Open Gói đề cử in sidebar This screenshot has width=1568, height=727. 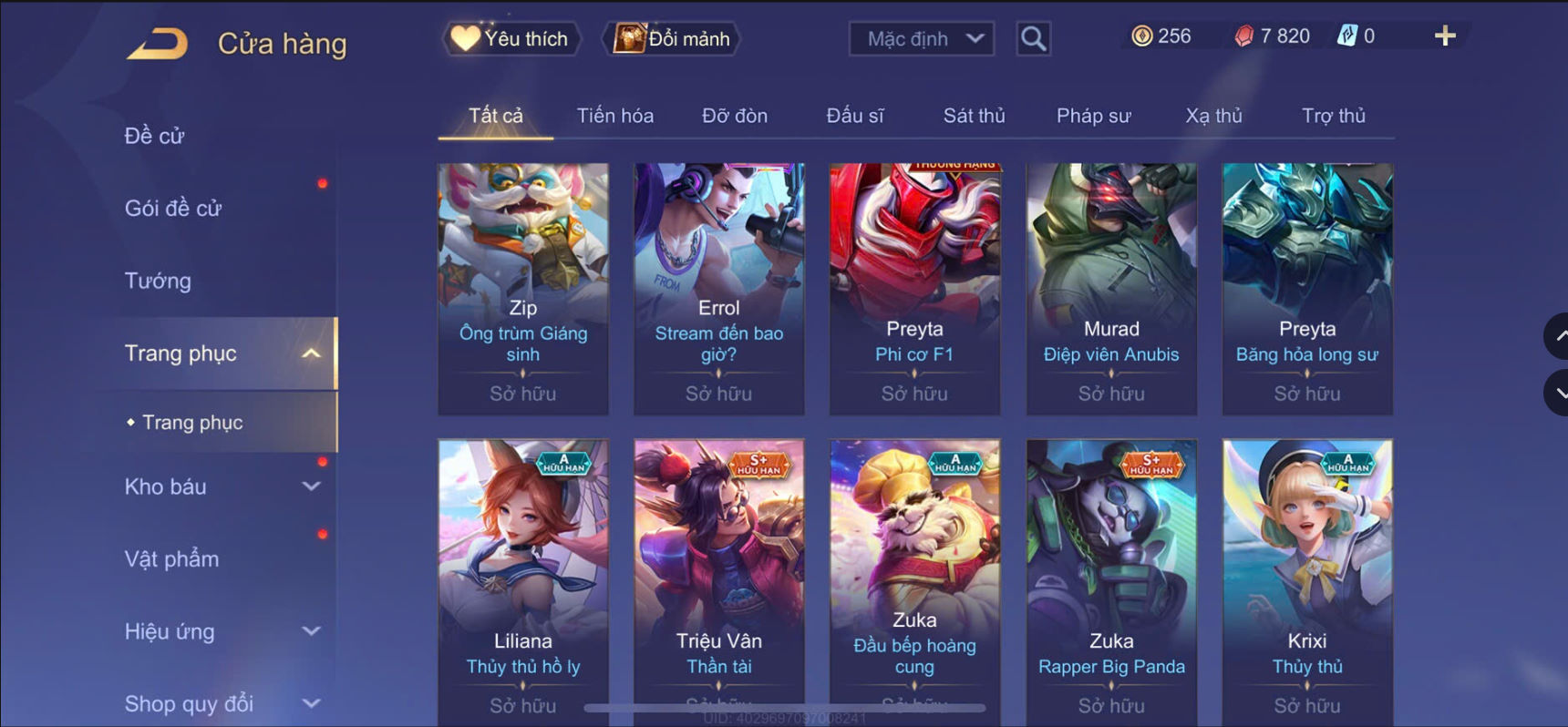tap(173, 209)
